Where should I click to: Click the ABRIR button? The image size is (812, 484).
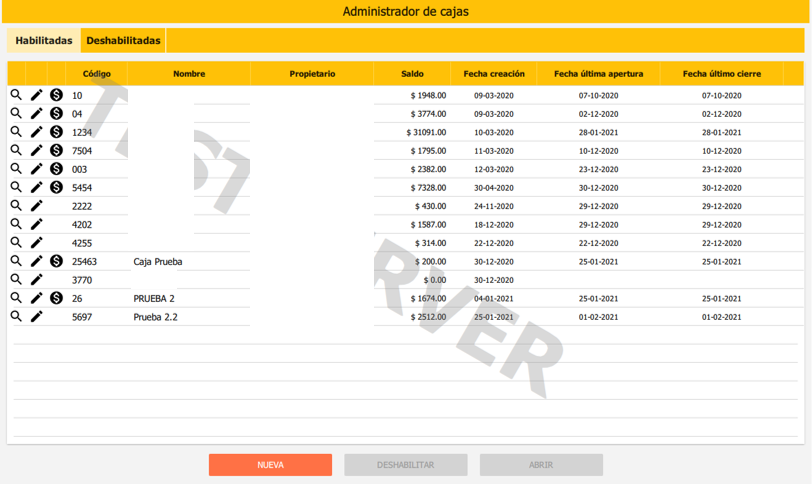[x=541, y=465]
